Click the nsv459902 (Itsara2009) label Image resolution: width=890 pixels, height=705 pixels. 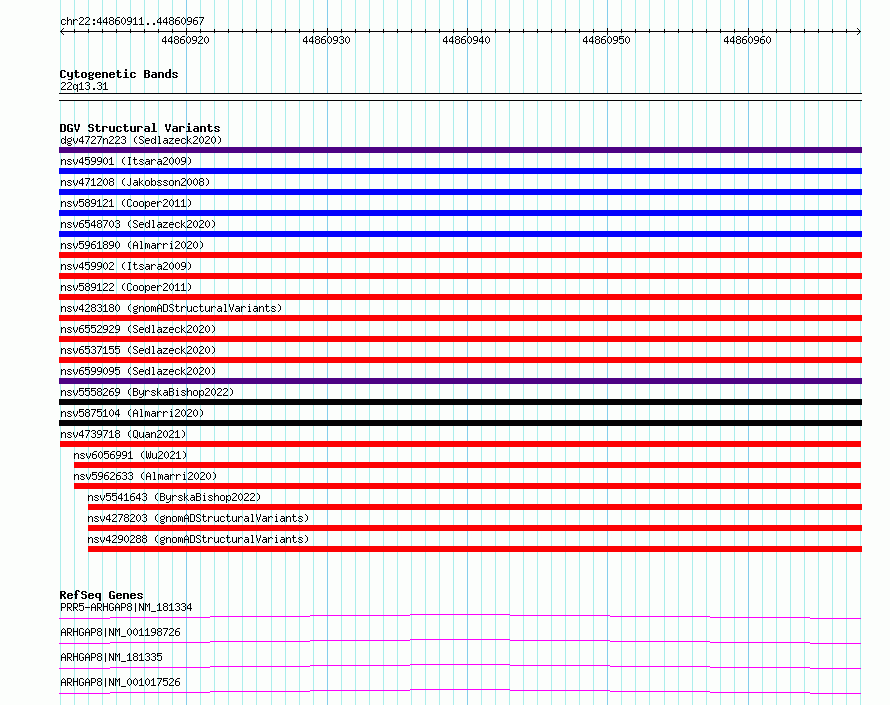coord(126,266)
